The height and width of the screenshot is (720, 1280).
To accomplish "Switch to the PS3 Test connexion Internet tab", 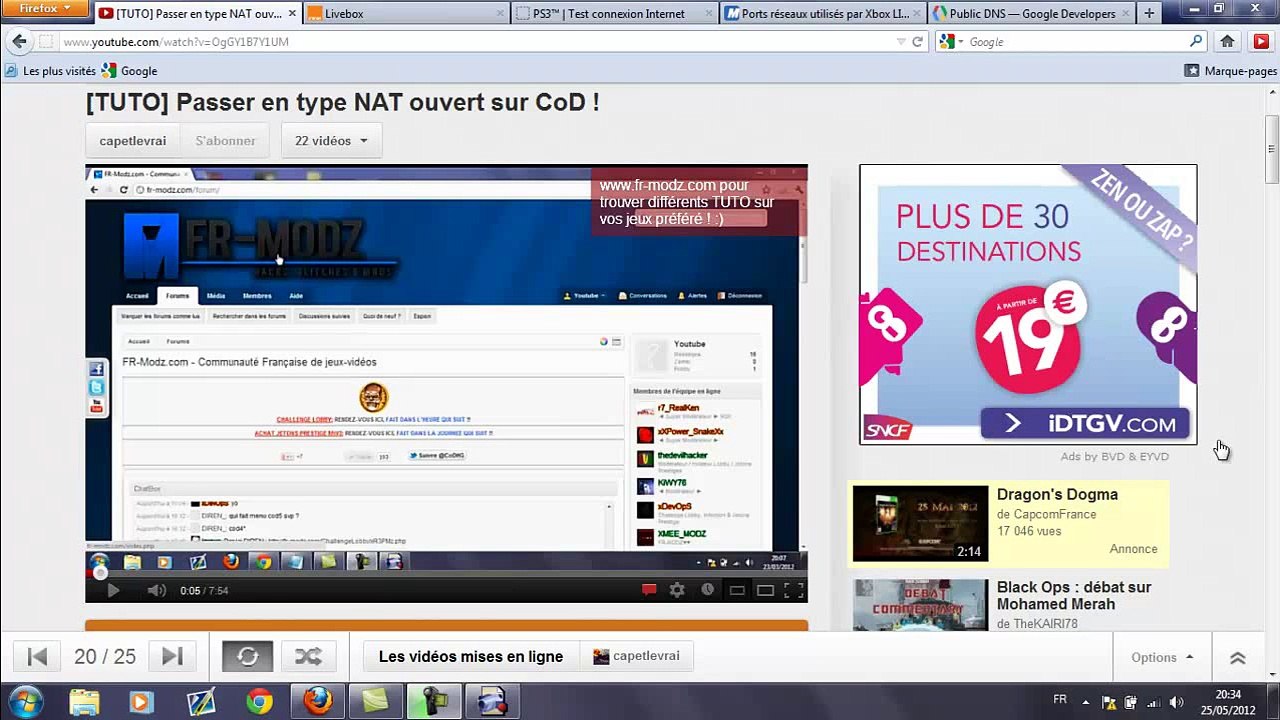I will coord(613,14).
